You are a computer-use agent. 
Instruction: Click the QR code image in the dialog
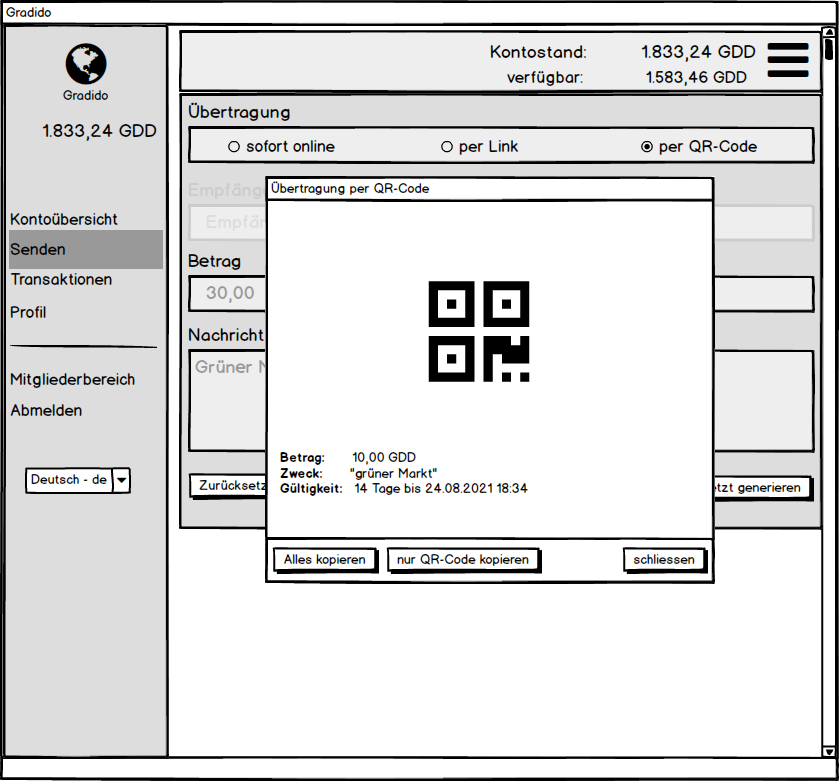click(x=478, y=330)
